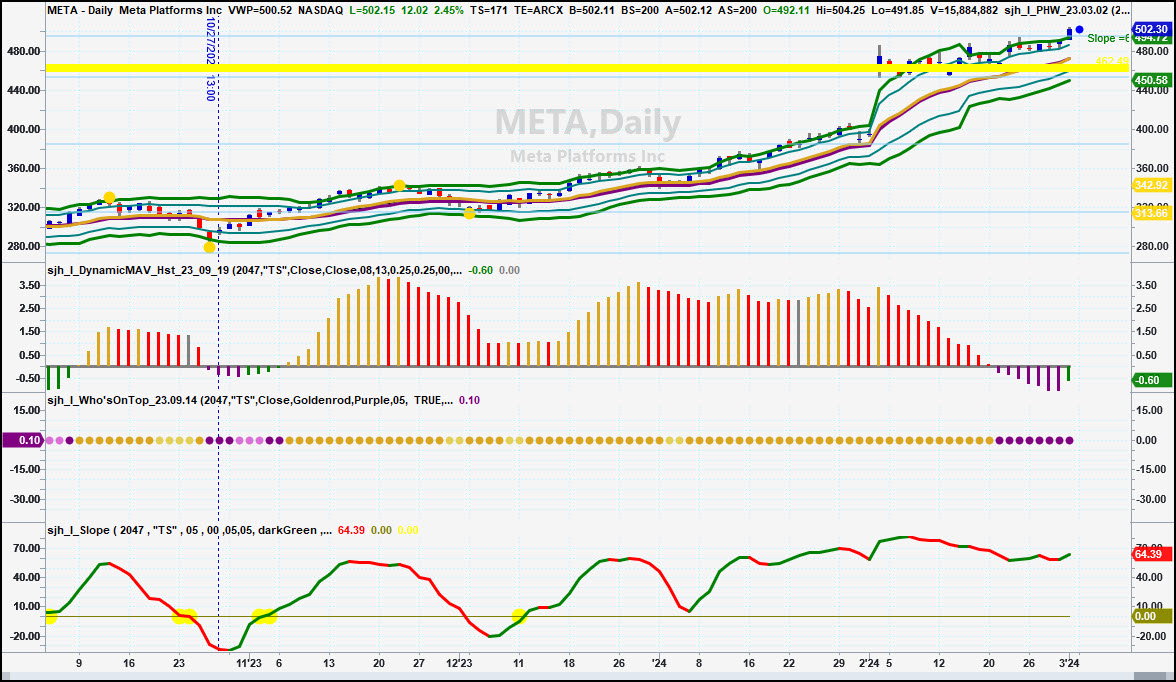Image resolution: width=1176 pixels, height=682 pixels.
Task: Select the last price L=502.15
Action: coord(372,11)
